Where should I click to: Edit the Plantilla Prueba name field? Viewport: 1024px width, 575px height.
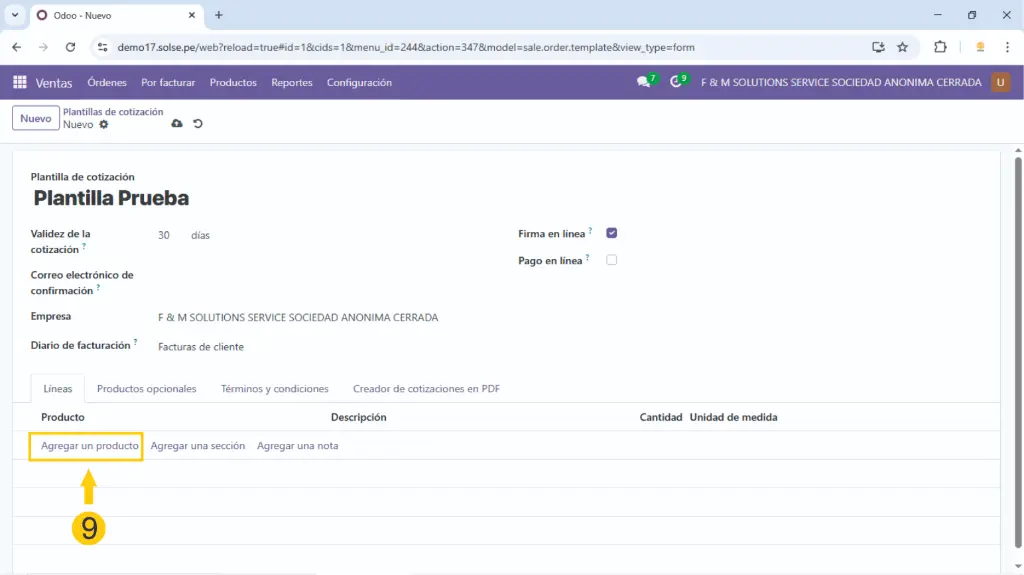tap(111, 198)
